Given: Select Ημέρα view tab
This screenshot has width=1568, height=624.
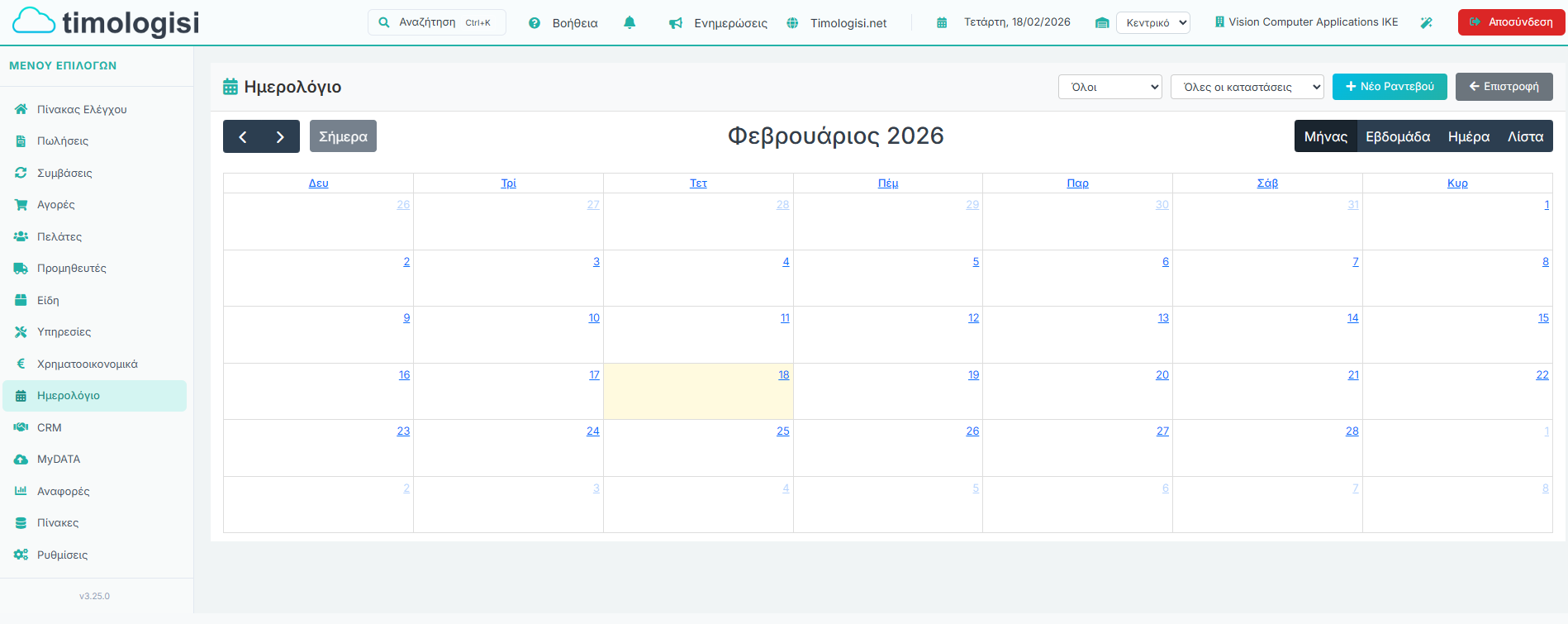Looking at the screenshot, I should (1468, 137).
